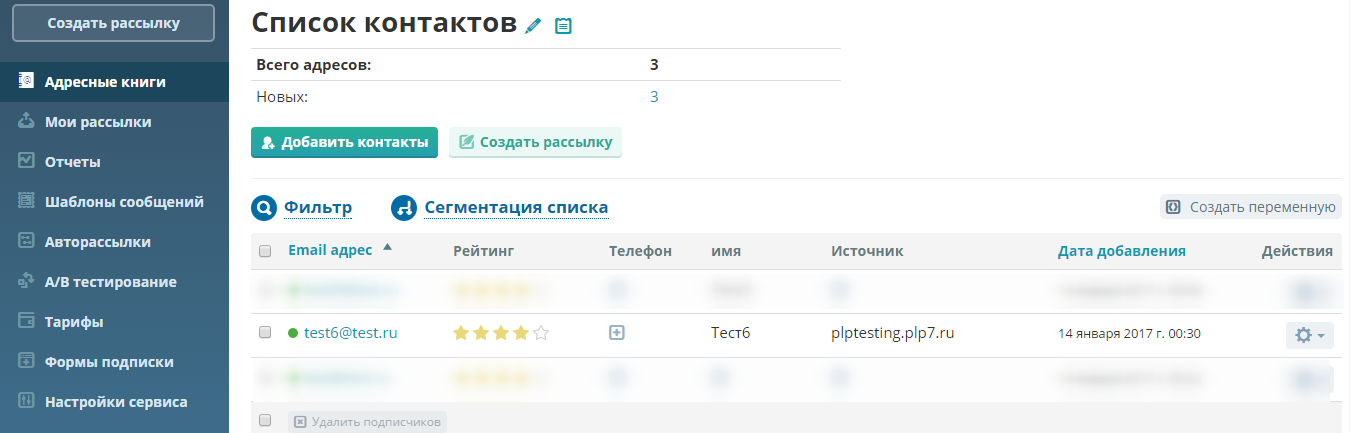Click the star rating of test6@test.ru
Image resolution: width=1350 pixels, height=433 pixels.
coord(501,334)
